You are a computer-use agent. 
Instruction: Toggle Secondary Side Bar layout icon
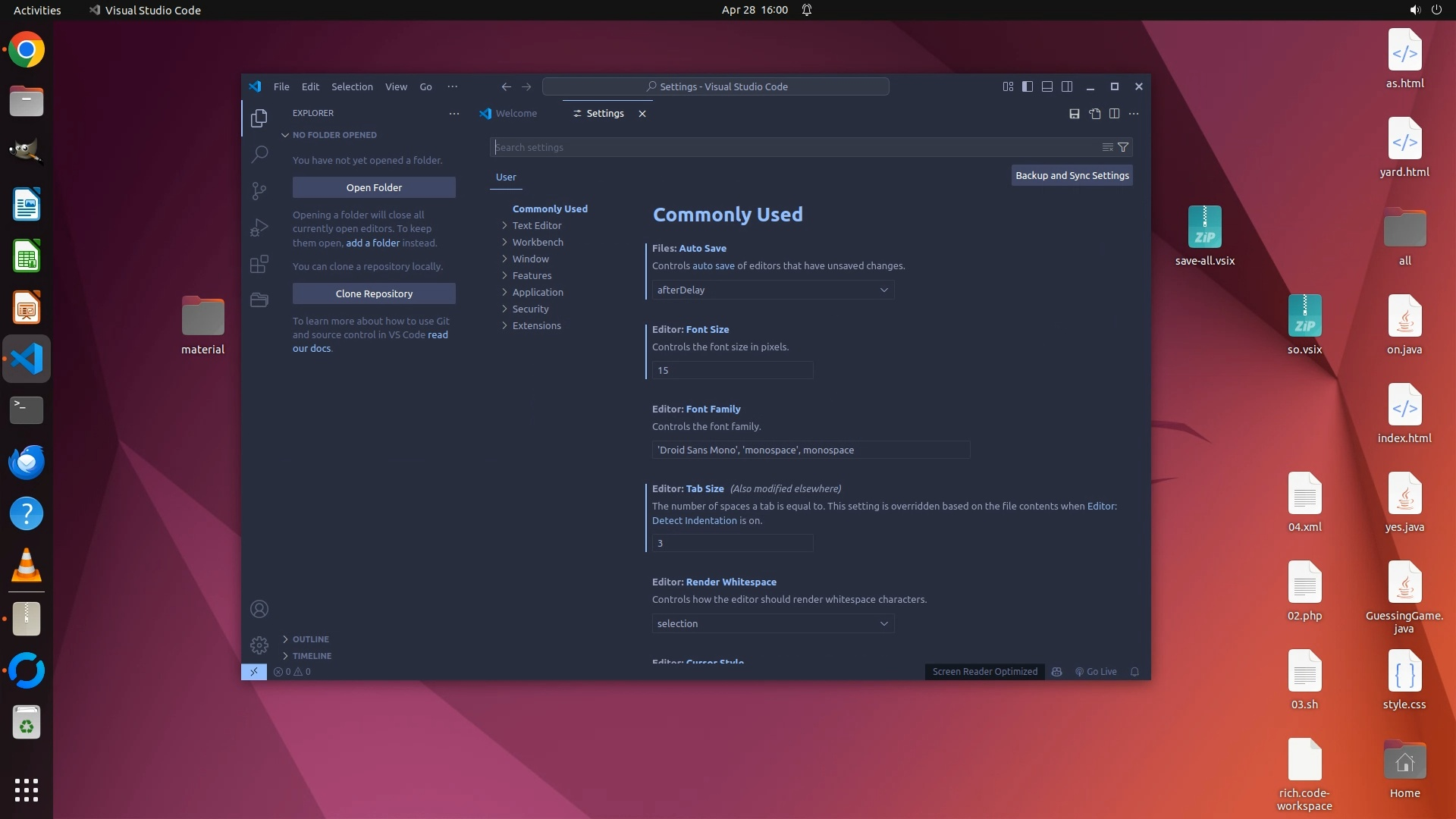tap(1067, 86)
